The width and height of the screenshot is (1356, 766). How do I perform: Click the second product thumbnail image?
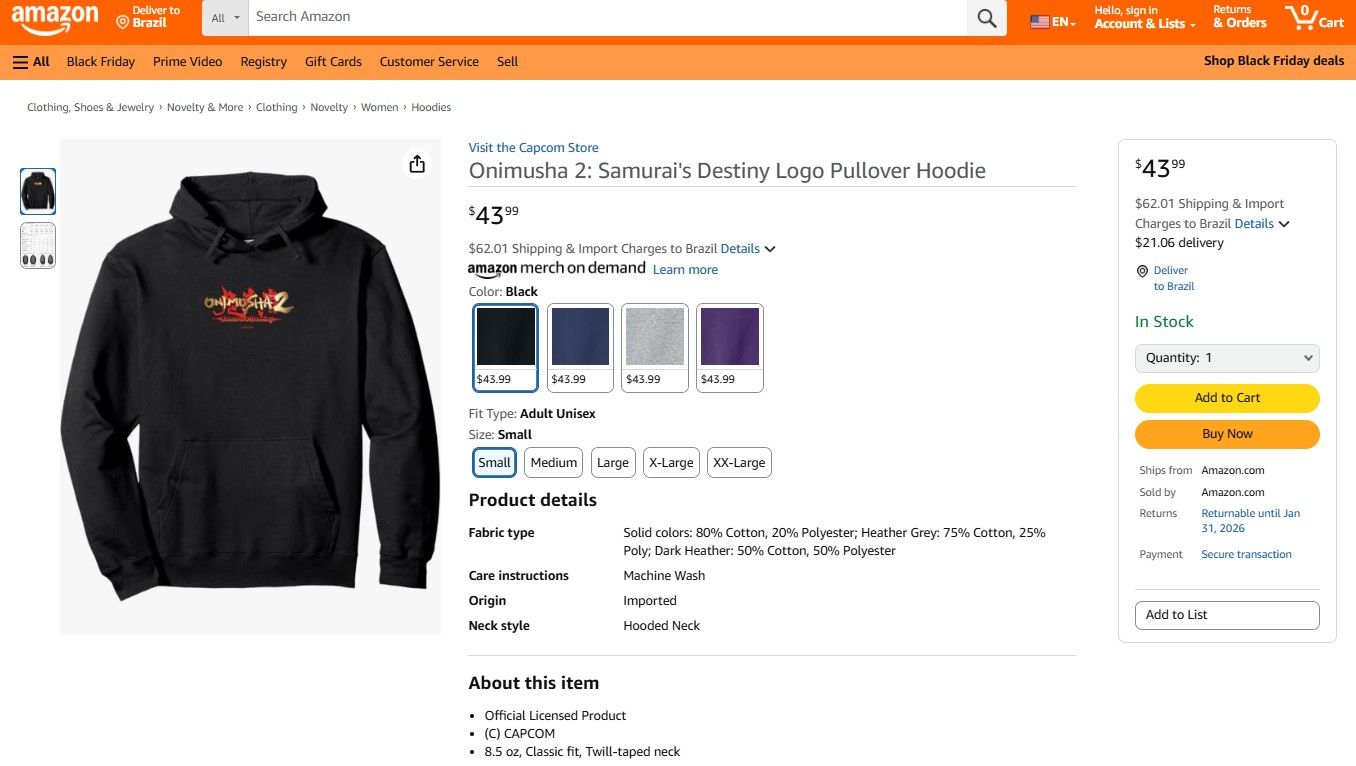[x=38, y=246]
